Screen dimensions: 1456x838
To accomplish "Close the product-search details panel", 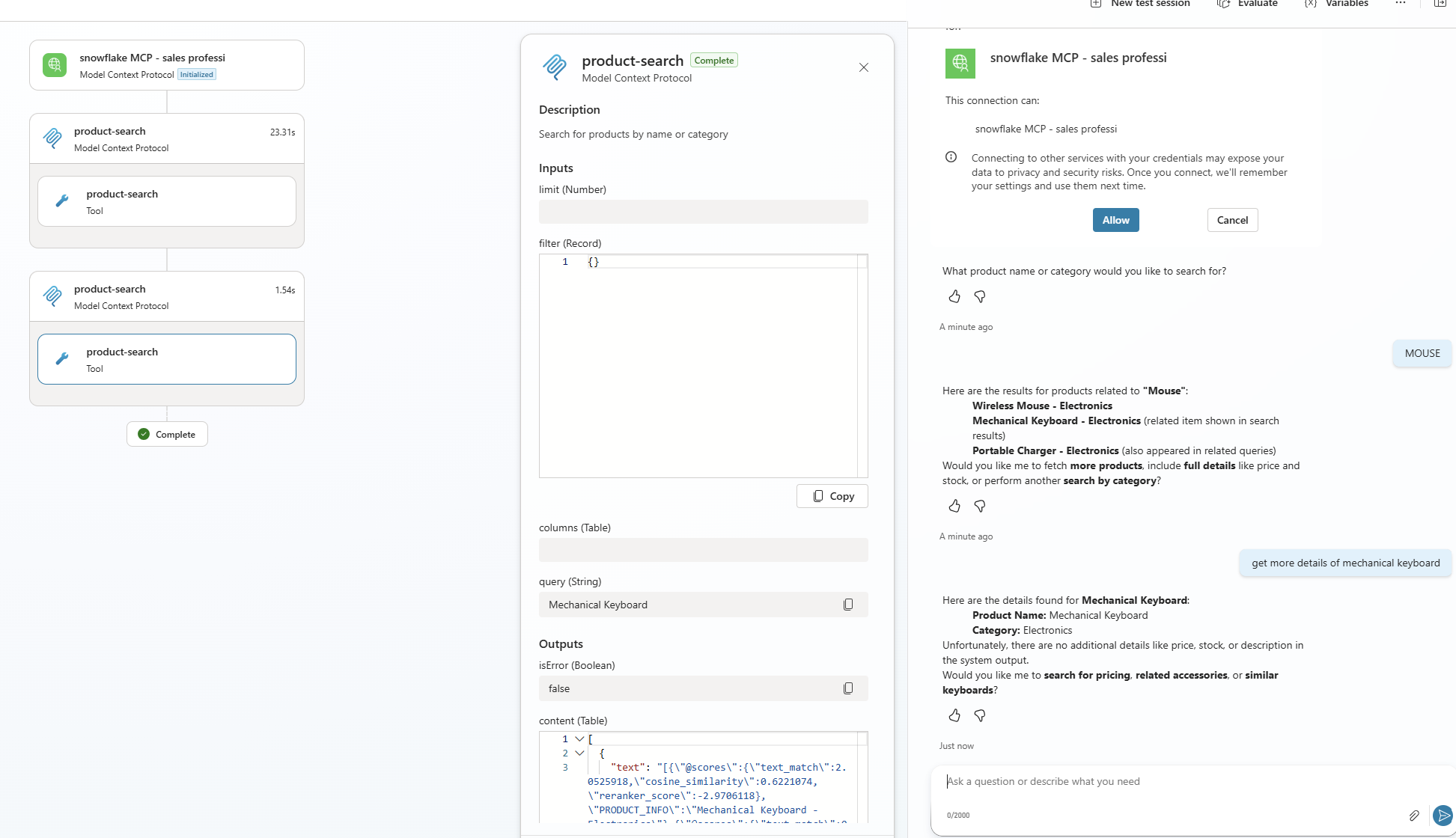I will pyautogui.click(x=864, y=67).
